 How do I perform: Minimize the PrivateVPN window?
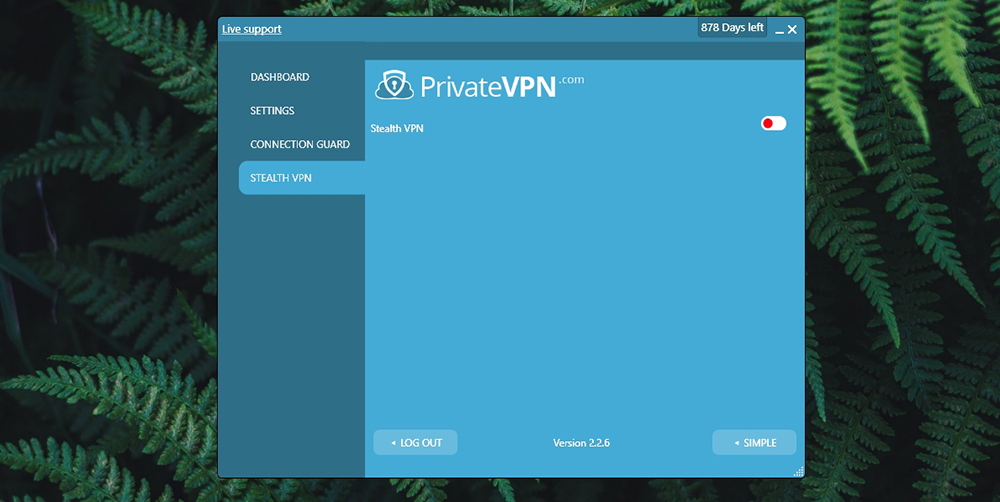pyautogui.click(x=779, y=30)
